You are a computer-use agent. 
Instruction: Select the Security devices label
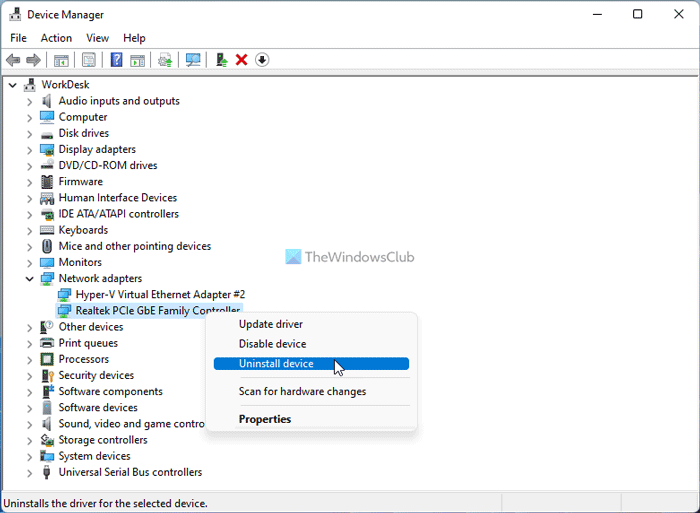tap(96, 375)
